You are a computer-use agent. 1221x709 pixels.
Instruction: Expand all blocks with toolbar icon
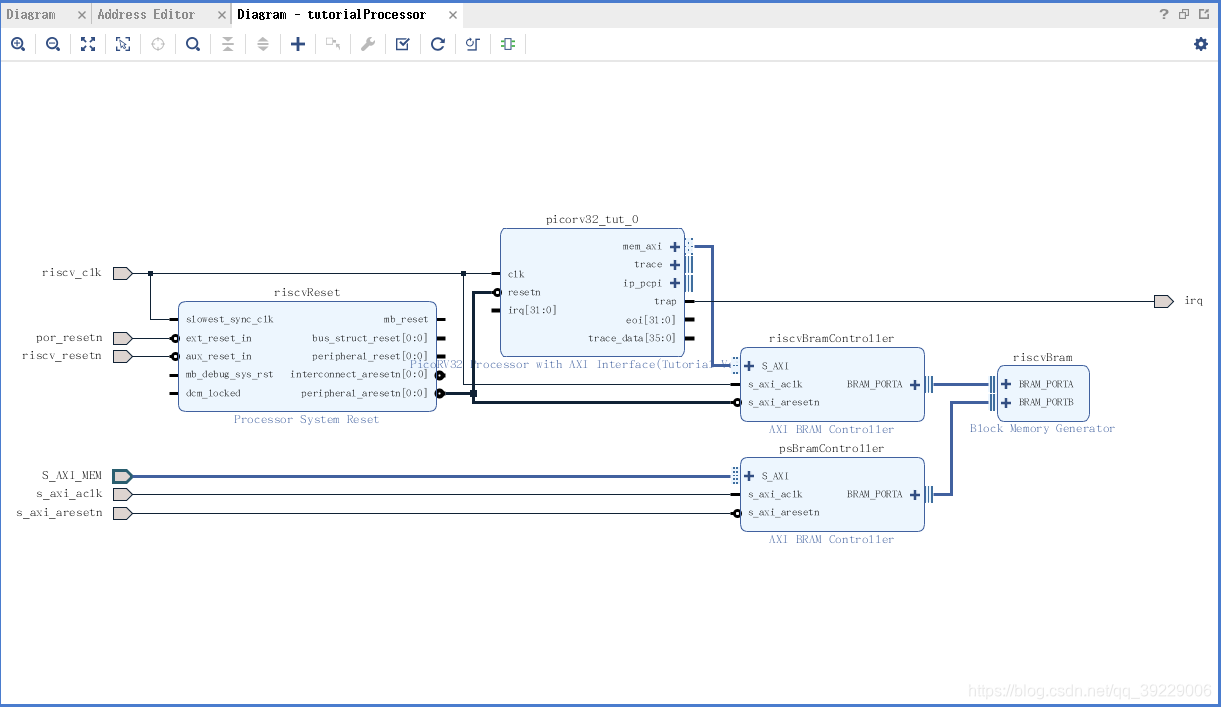click(x=263, y=44)
